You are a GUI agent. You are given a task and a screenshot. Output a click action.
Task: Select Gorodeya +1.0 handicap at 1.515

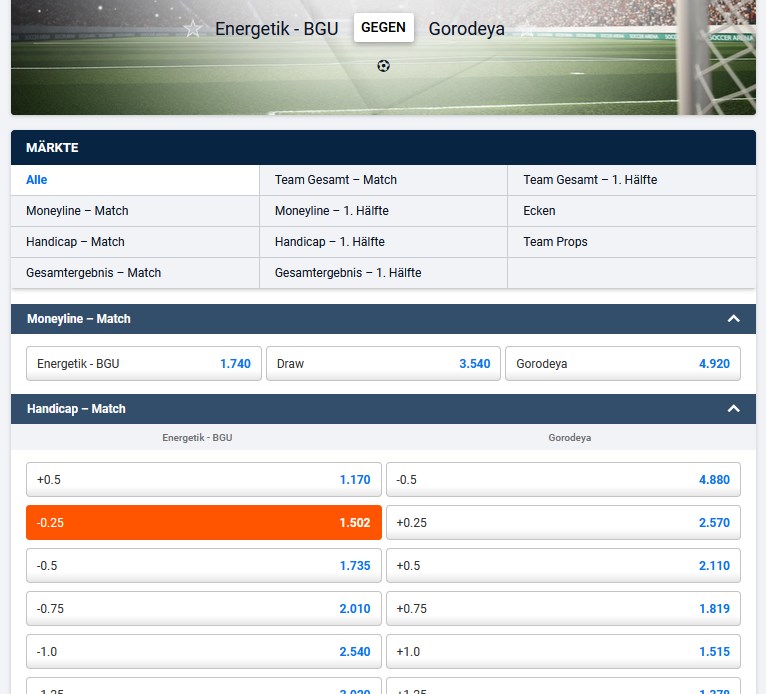(563, 652)
